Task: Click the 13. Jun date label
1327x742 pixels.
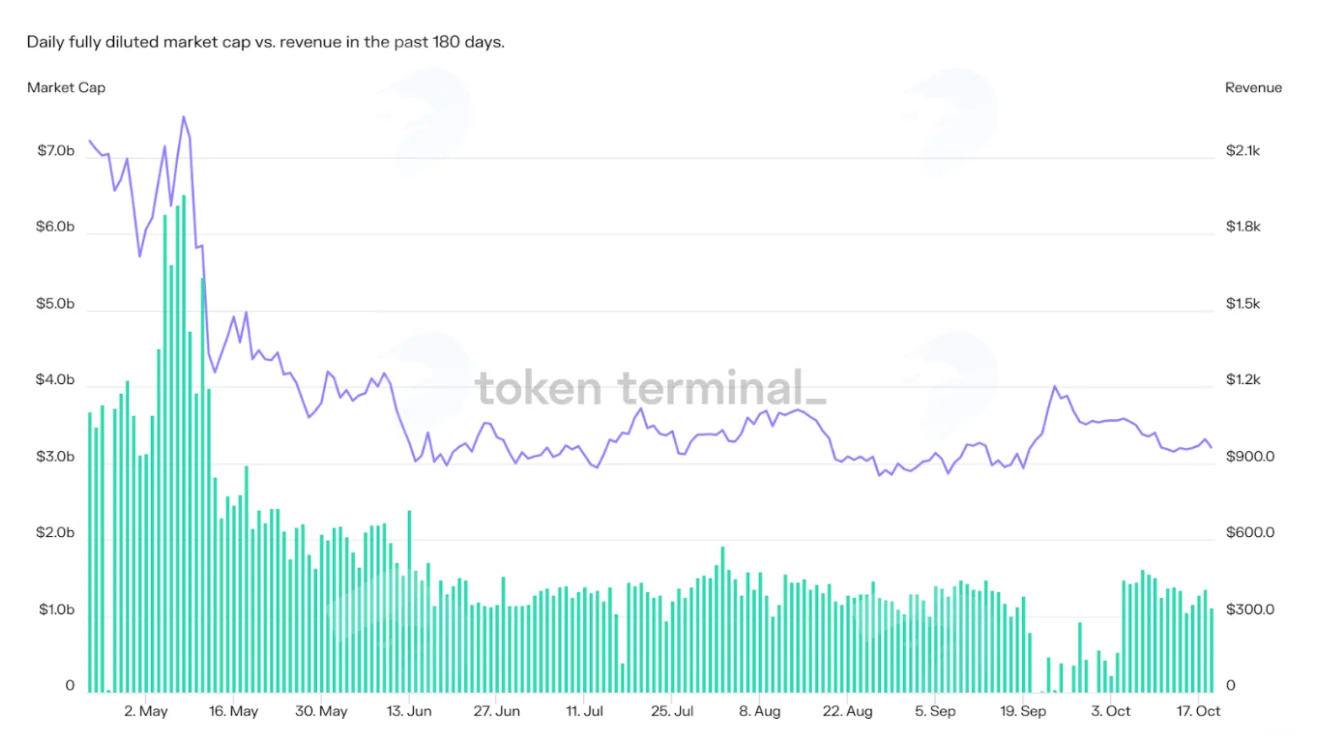Action: [409, 712]
